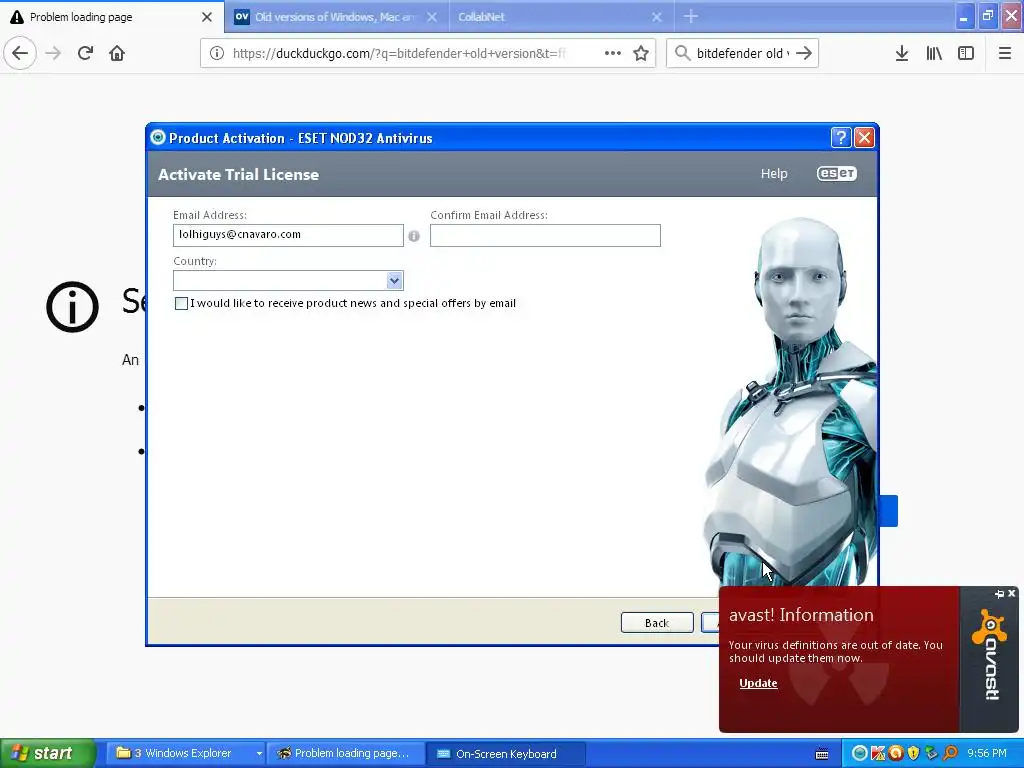The image size is (1024, 768).
Task: Expand the Windows Explorer taskbar group arrow
Action: tap(259, 754)
